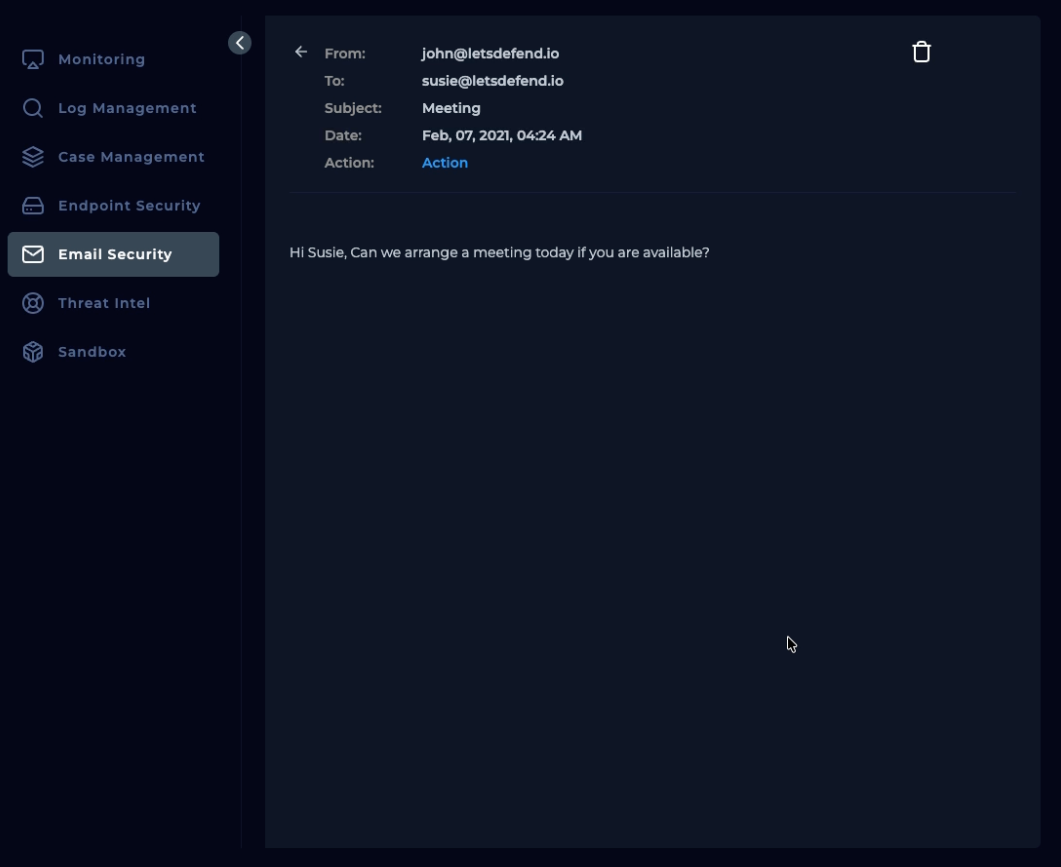Select the Log Management label in sidebar

127,108
